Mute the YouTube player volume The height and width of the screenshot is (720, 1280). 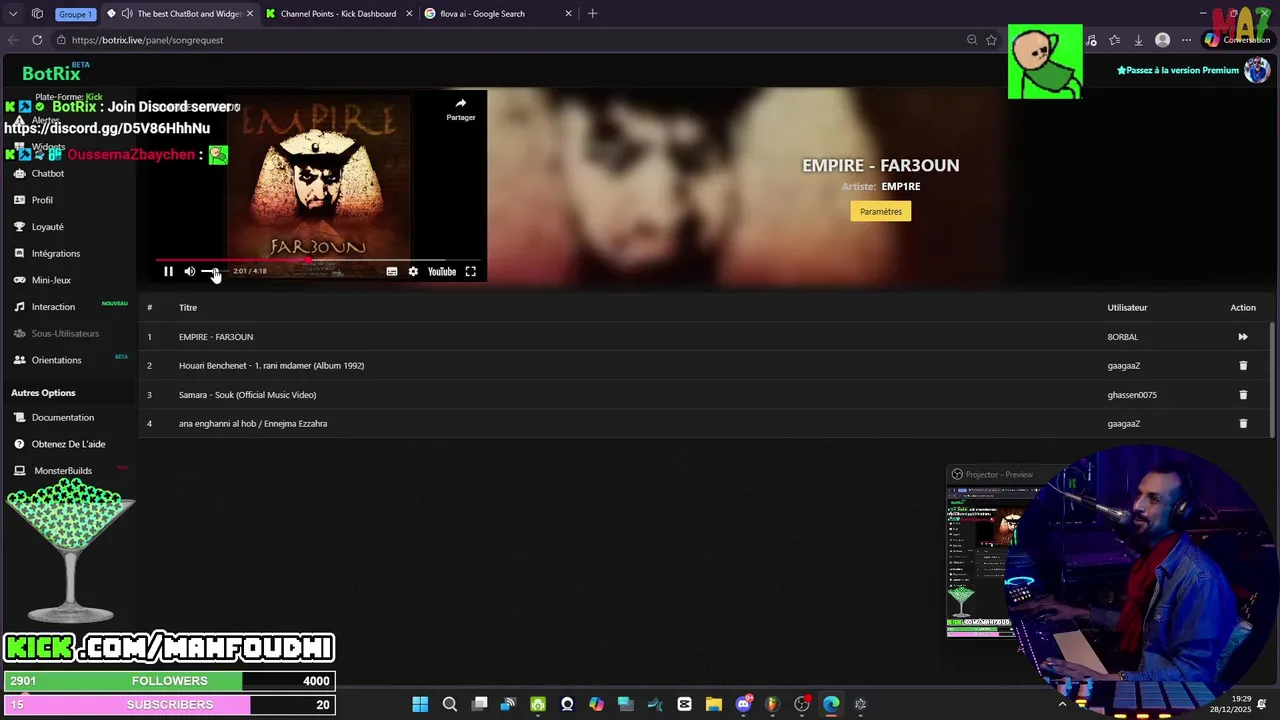click(189, 272)
